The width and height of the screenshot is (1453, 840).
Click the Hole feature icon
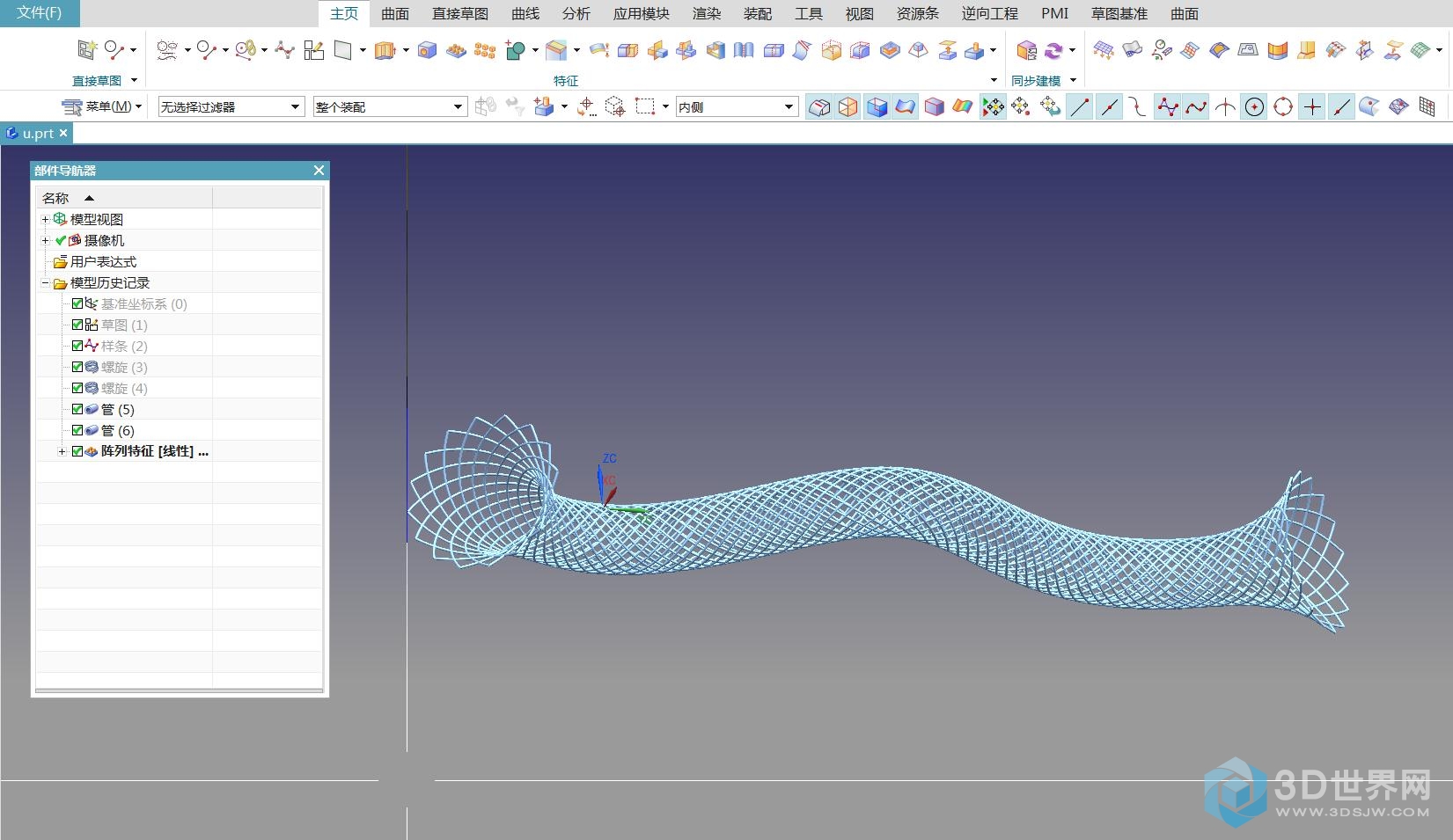pyautogui.click(x=427, y=50)
